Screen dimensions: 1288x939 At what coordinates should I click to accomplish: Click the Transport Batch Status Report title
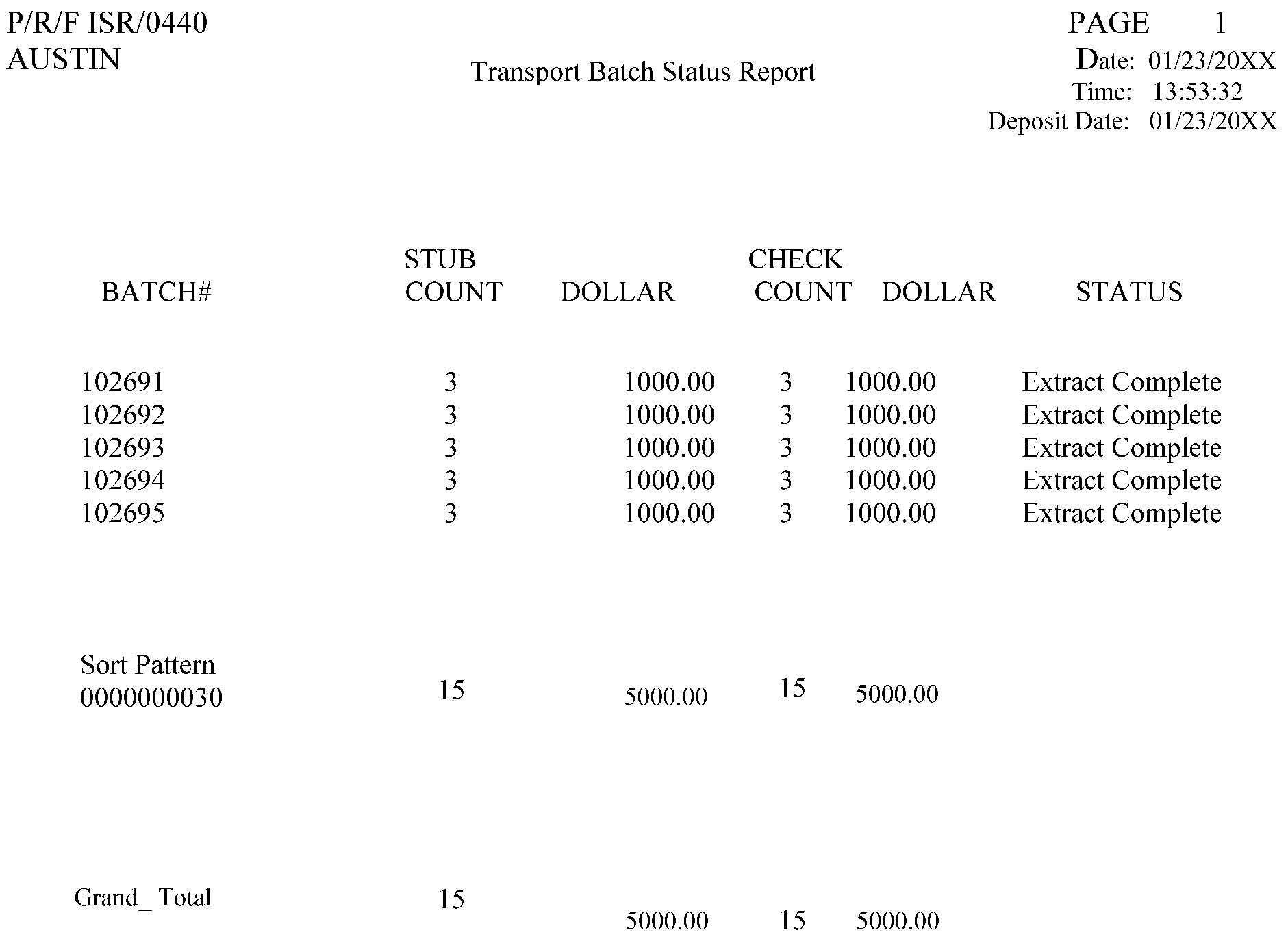point(643,72)
